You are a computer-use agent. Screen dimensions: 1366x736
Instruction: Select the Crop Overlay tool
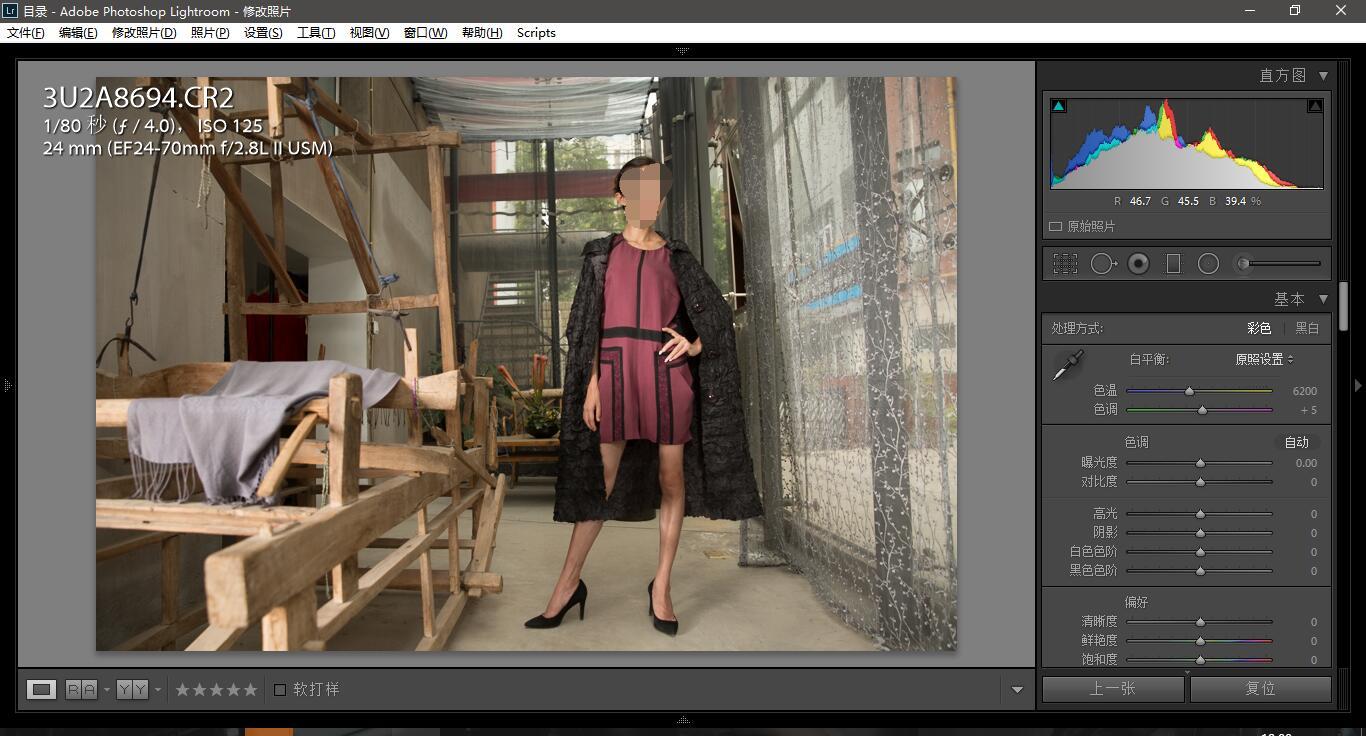point(1065,264)
